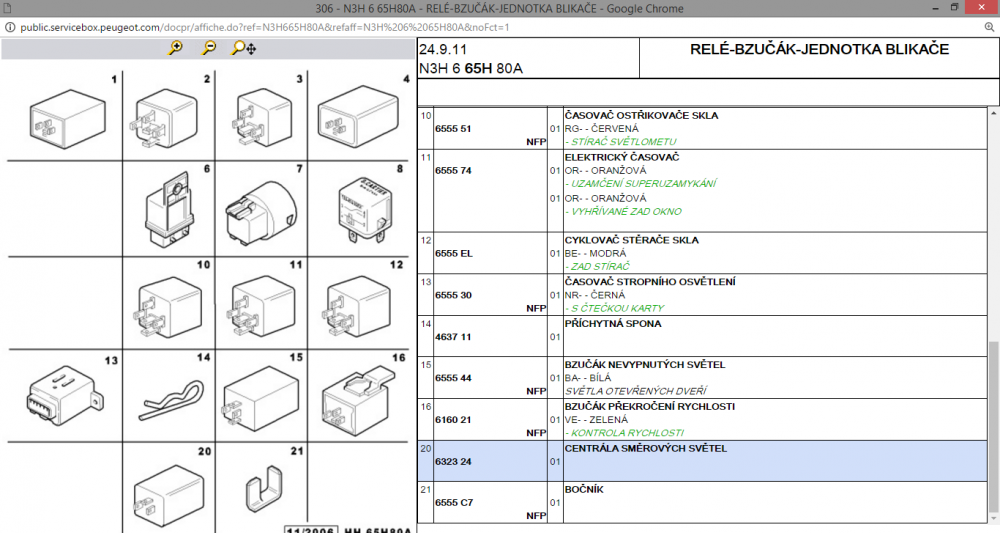
Task: Click green note VYHŘÍVANÉ ZAD OKNO
Action: pyautogui.click(x=623, y=212)
